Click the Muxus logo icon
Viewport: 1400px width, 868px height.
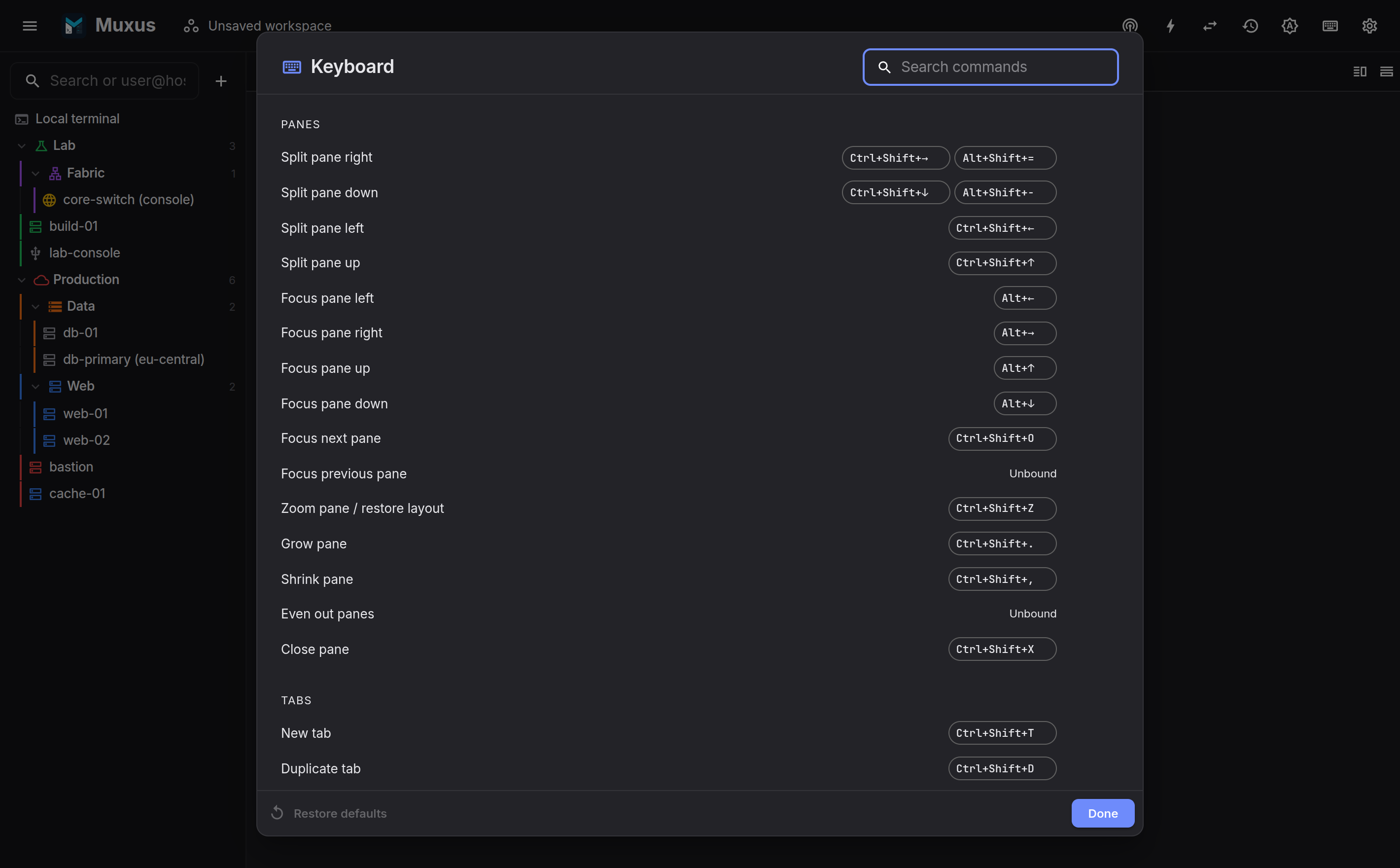coord(74,26)
